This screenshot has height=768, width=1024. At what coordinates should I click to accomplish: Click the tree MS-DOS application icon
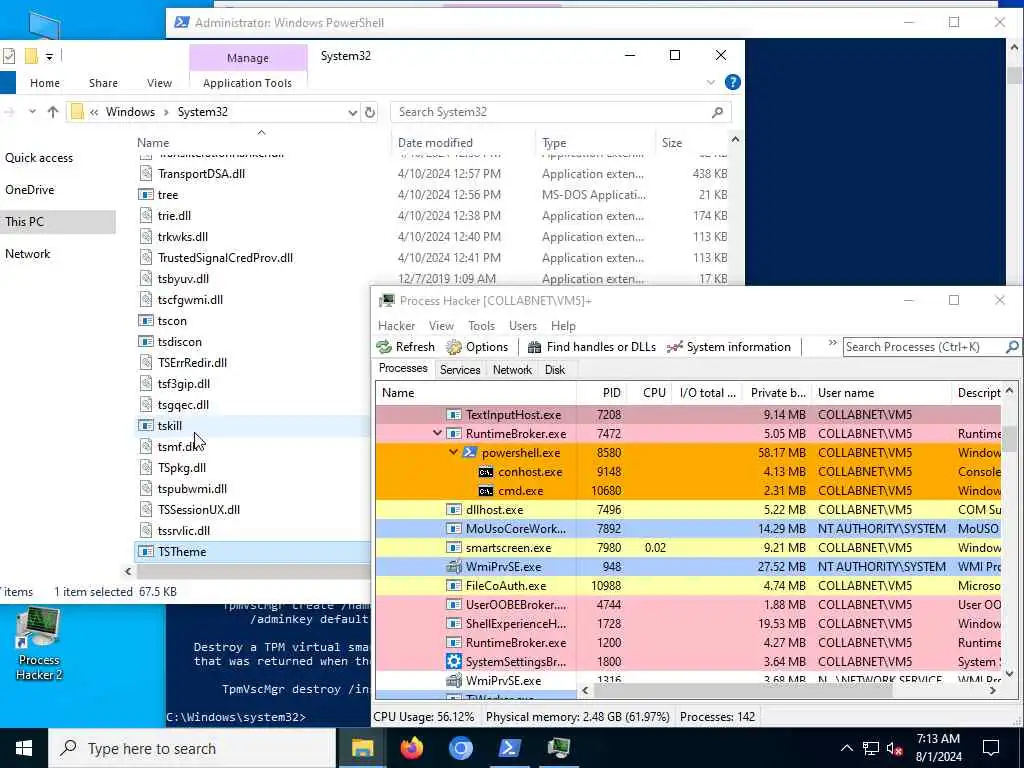(146, 195)
